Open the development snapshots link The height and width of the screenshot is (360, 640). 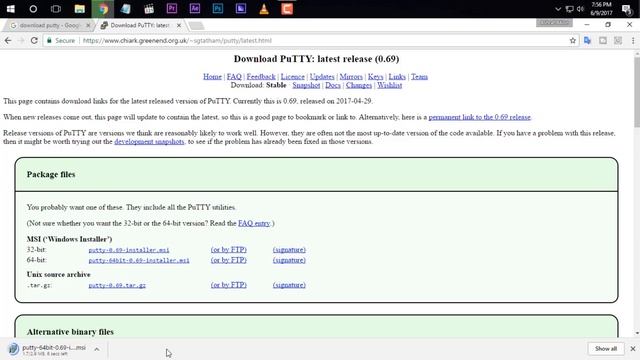(x=149, y=142)
